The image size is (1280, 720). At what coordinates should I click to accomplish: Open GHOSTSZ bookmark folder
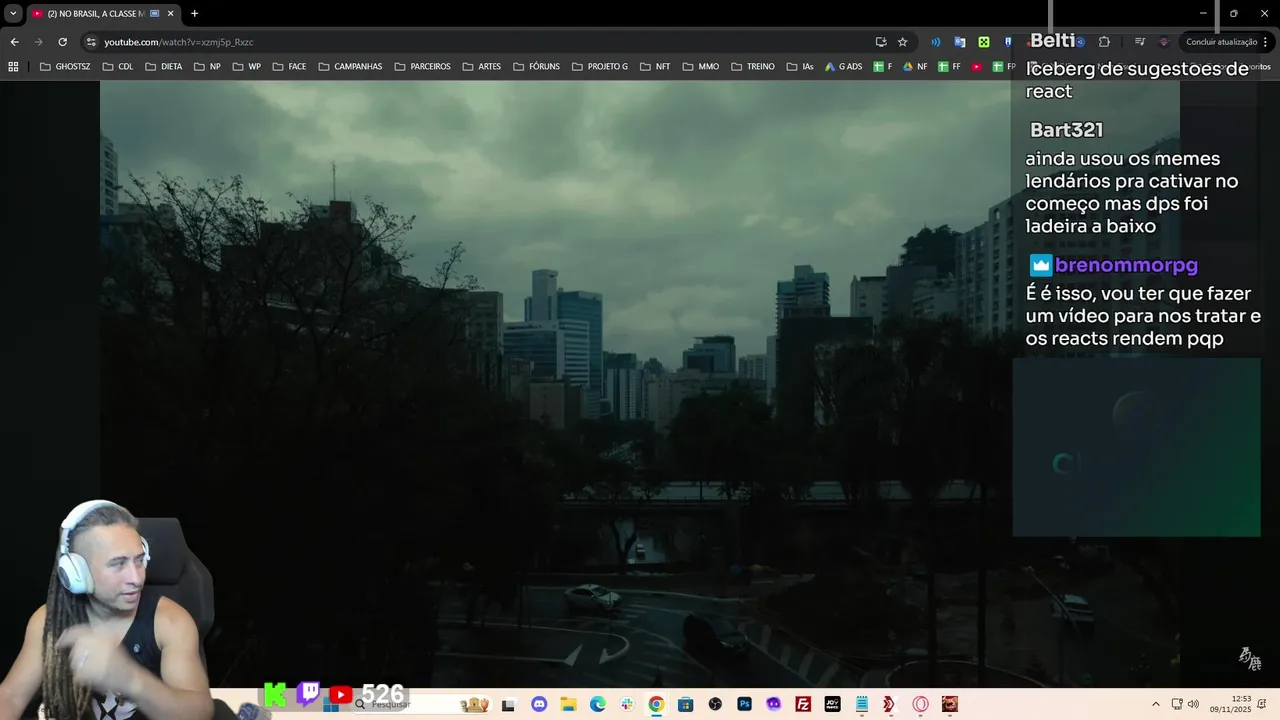(x=65, y=67)
